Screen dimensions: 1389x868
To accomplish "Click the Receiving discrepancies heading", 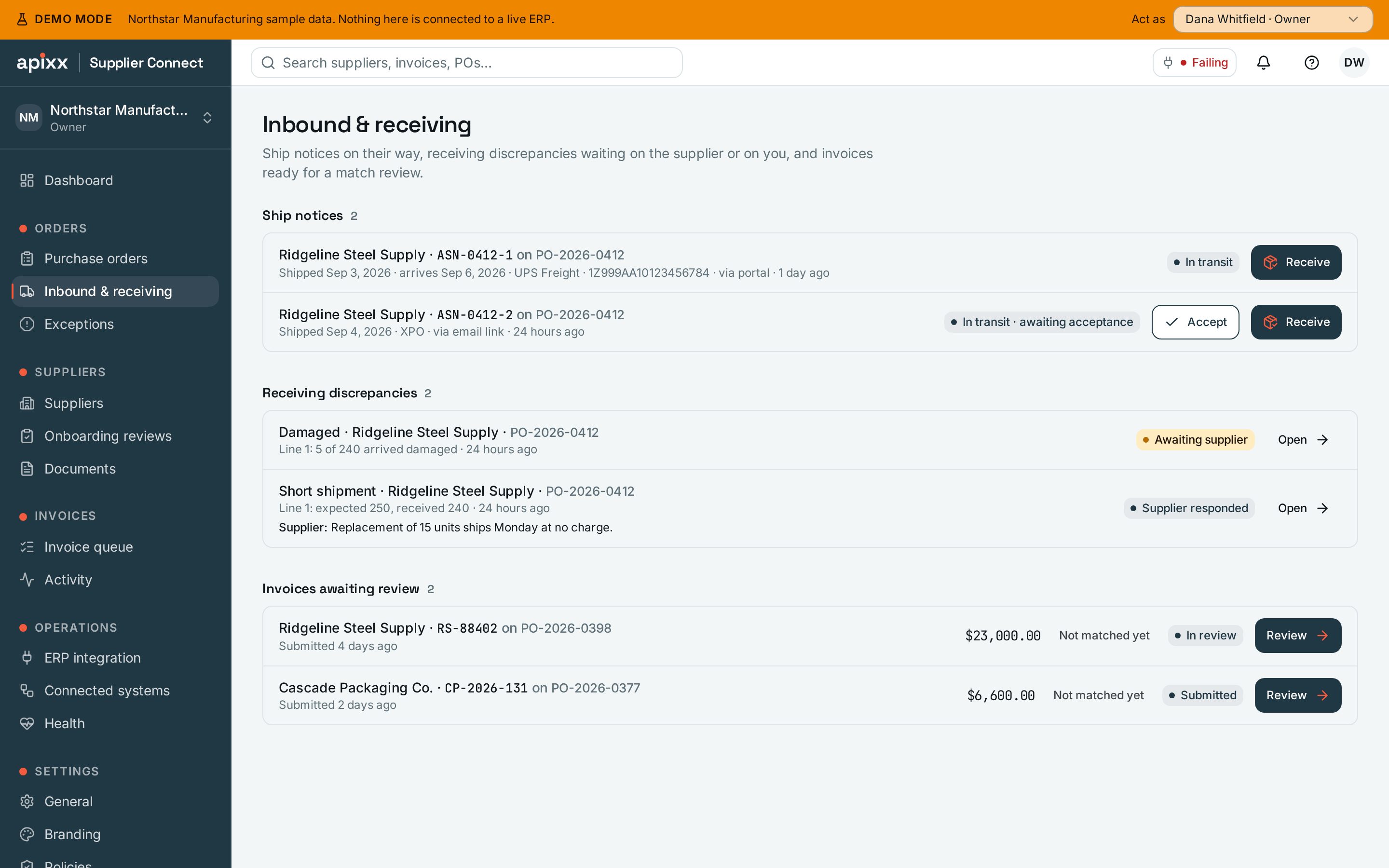I will (x=340, y=393).
